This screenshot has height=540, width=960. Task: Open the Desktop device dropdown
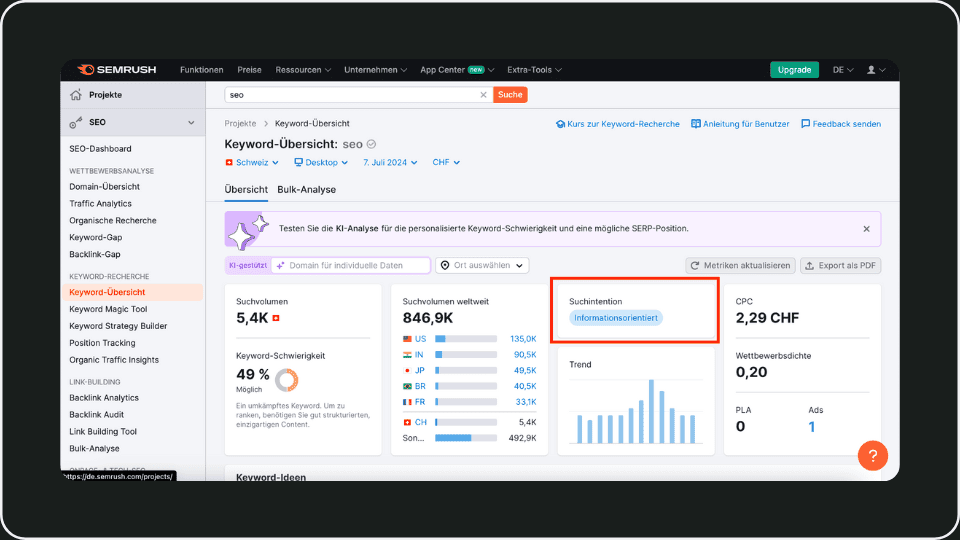tap(321, 162)
